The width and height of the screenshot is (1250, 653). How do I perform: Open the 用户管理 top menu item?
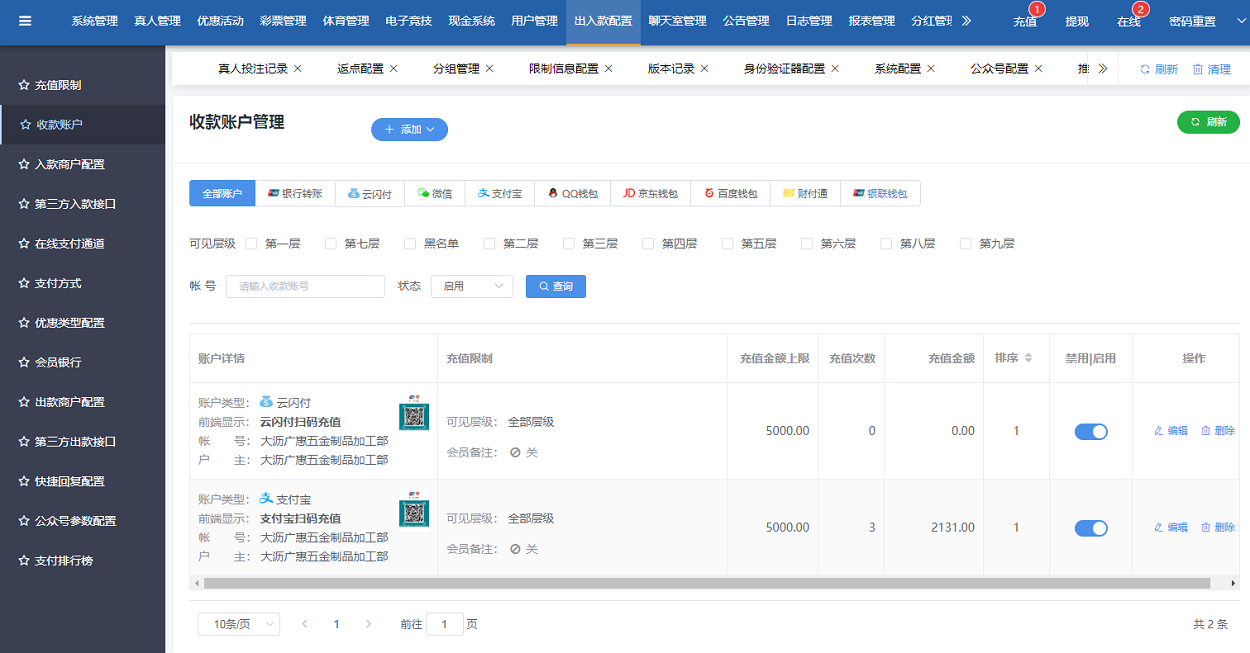(534, 21)
